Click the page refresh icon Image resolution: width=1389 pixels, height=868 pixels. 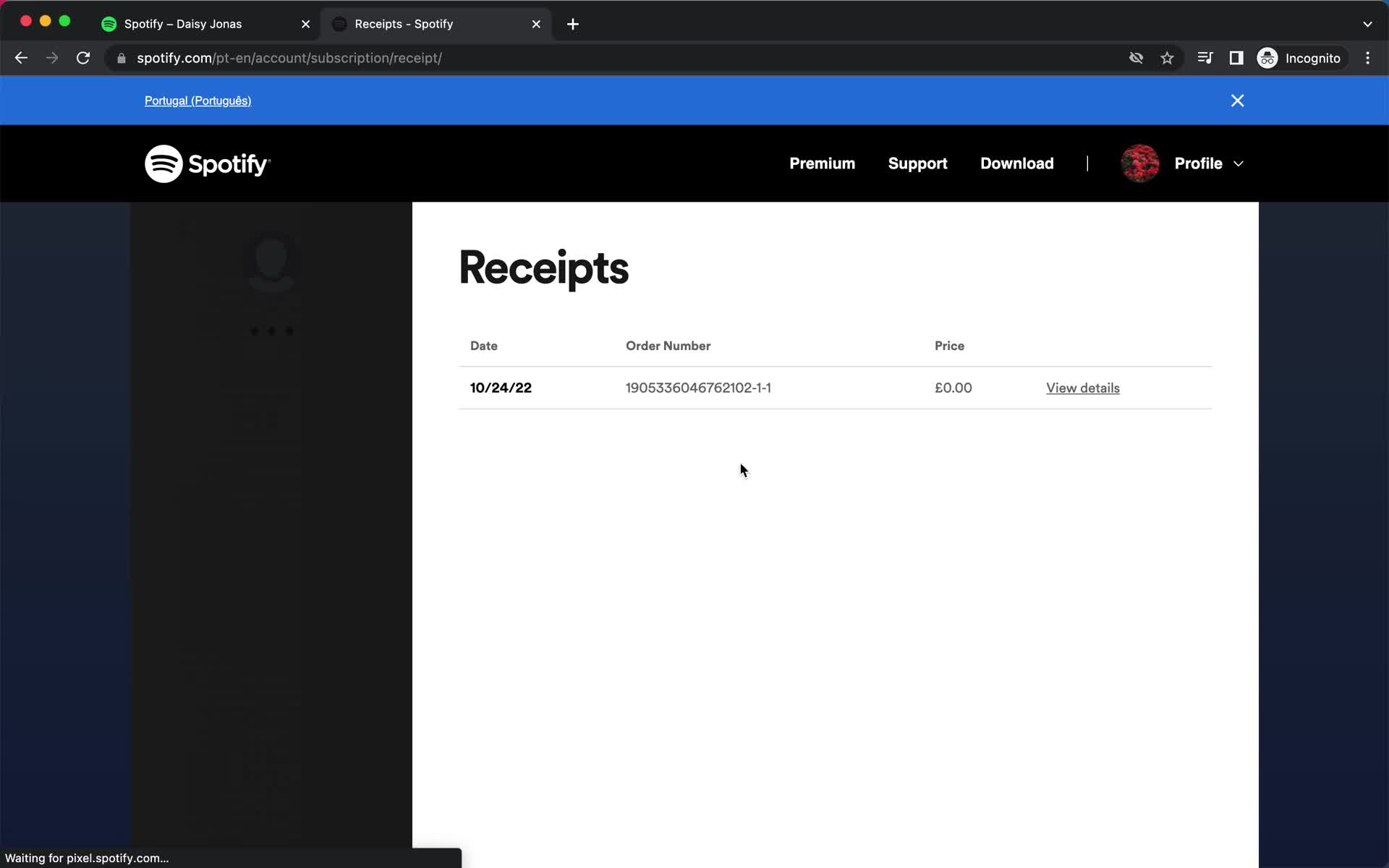(x=84, y=58)
